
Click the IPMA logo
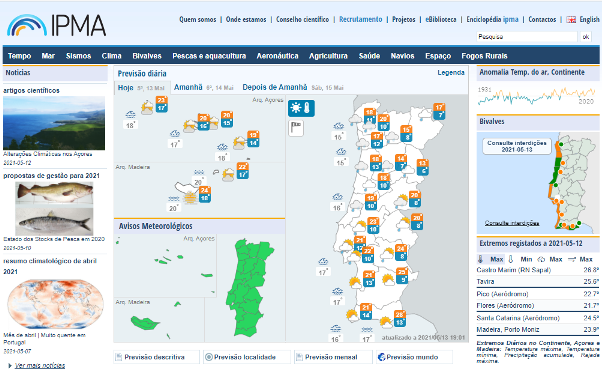pos(56,26)
